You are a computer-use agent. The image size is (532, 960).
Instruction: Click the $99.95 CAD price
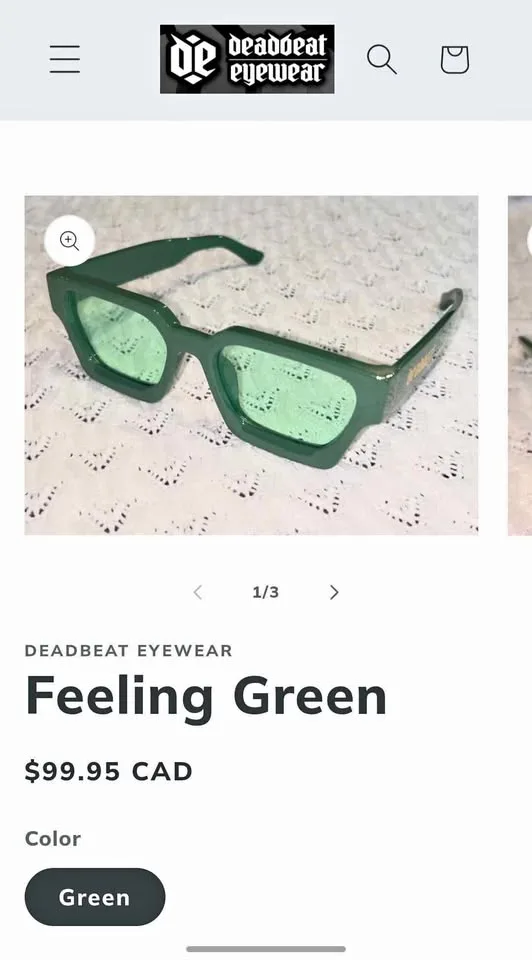(108, 771)
